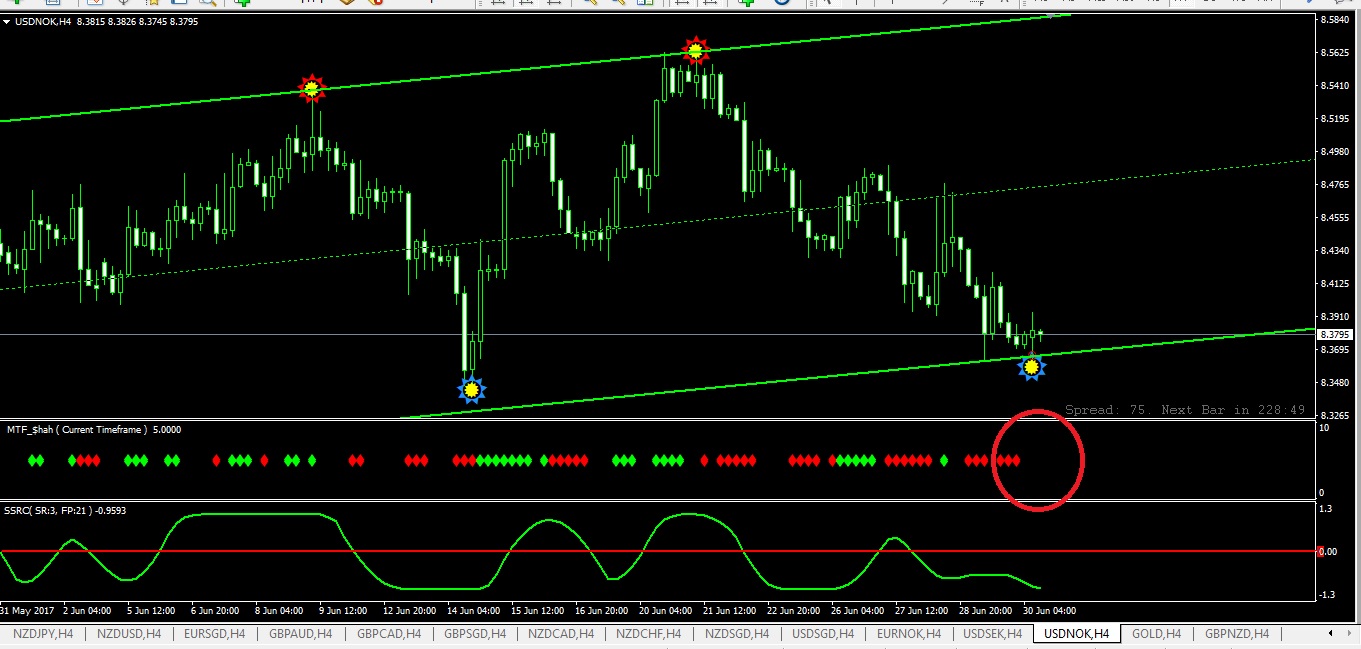Select the GBPSGD,H4 tab

(x=475, y=634)
